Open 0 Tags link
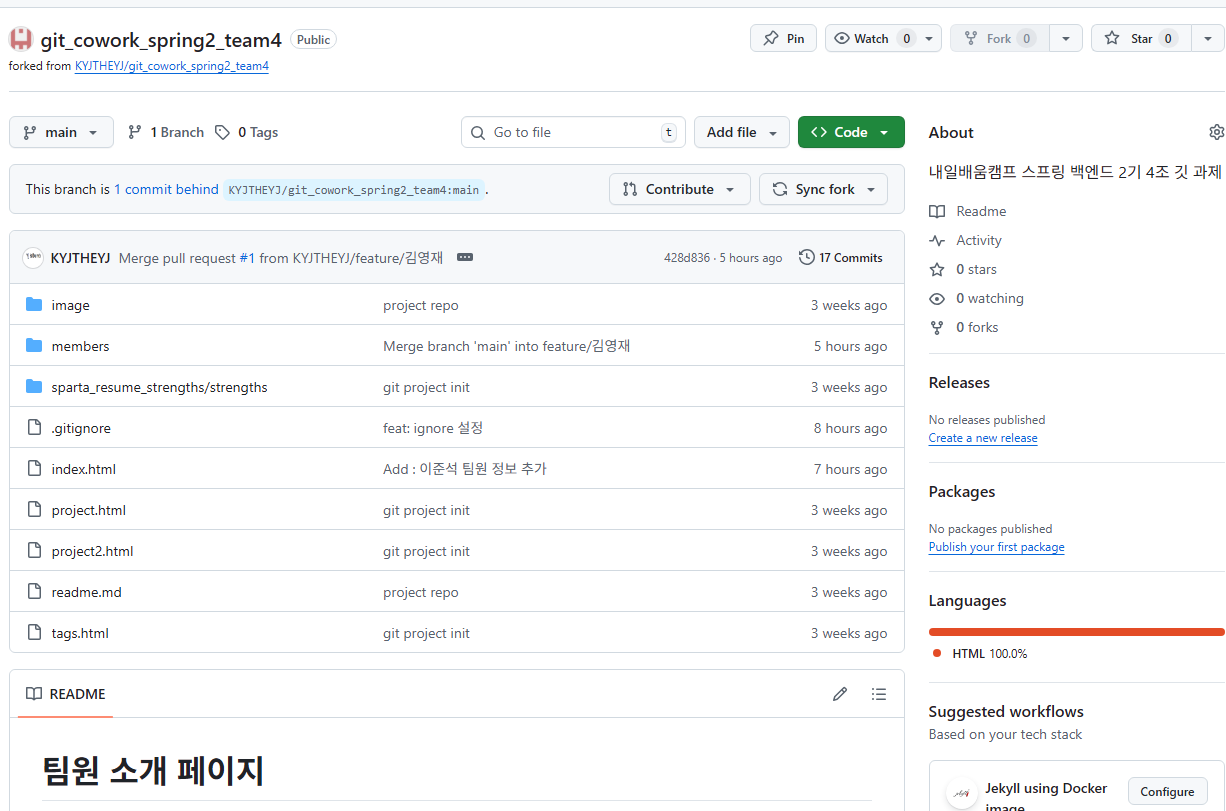 pos(247,132)
